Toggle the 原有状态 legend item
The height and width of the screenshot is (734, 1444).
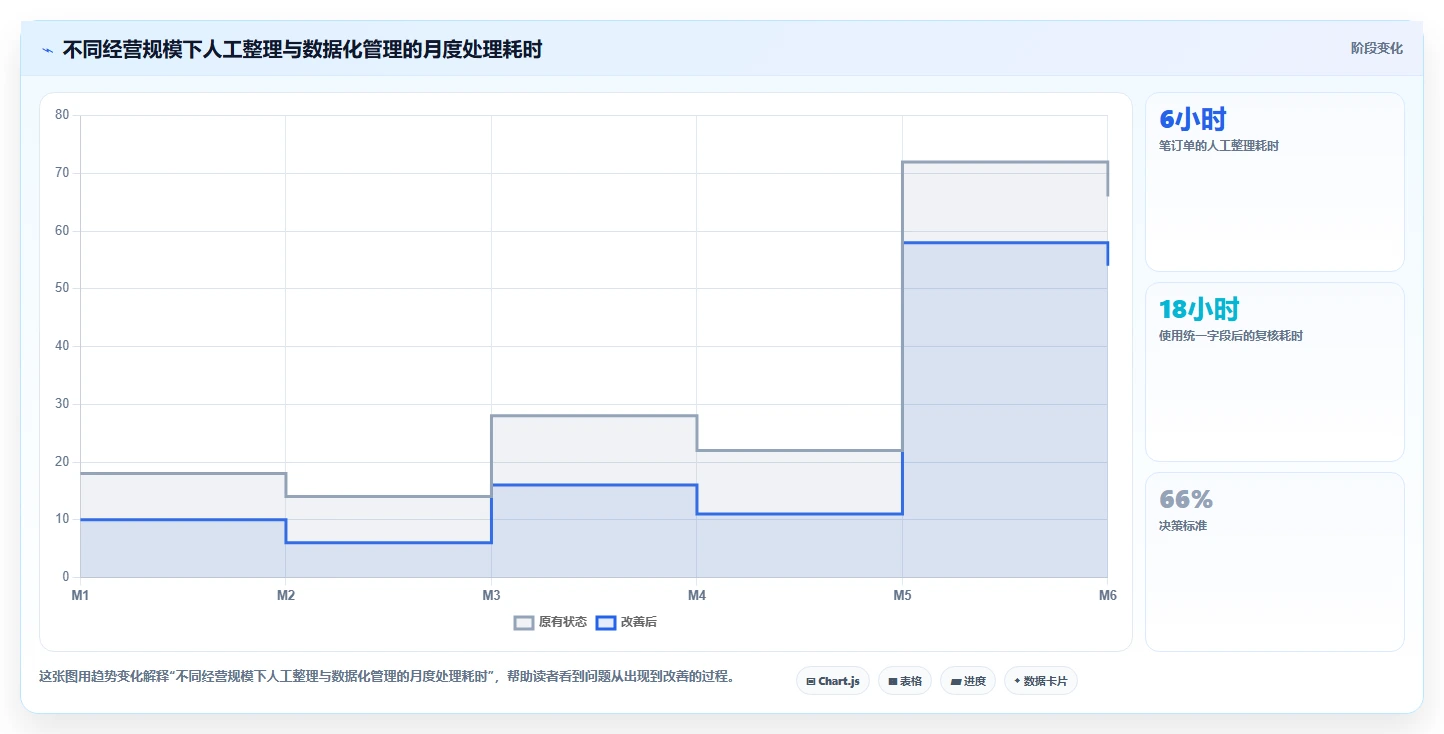(x=551, y=622)
